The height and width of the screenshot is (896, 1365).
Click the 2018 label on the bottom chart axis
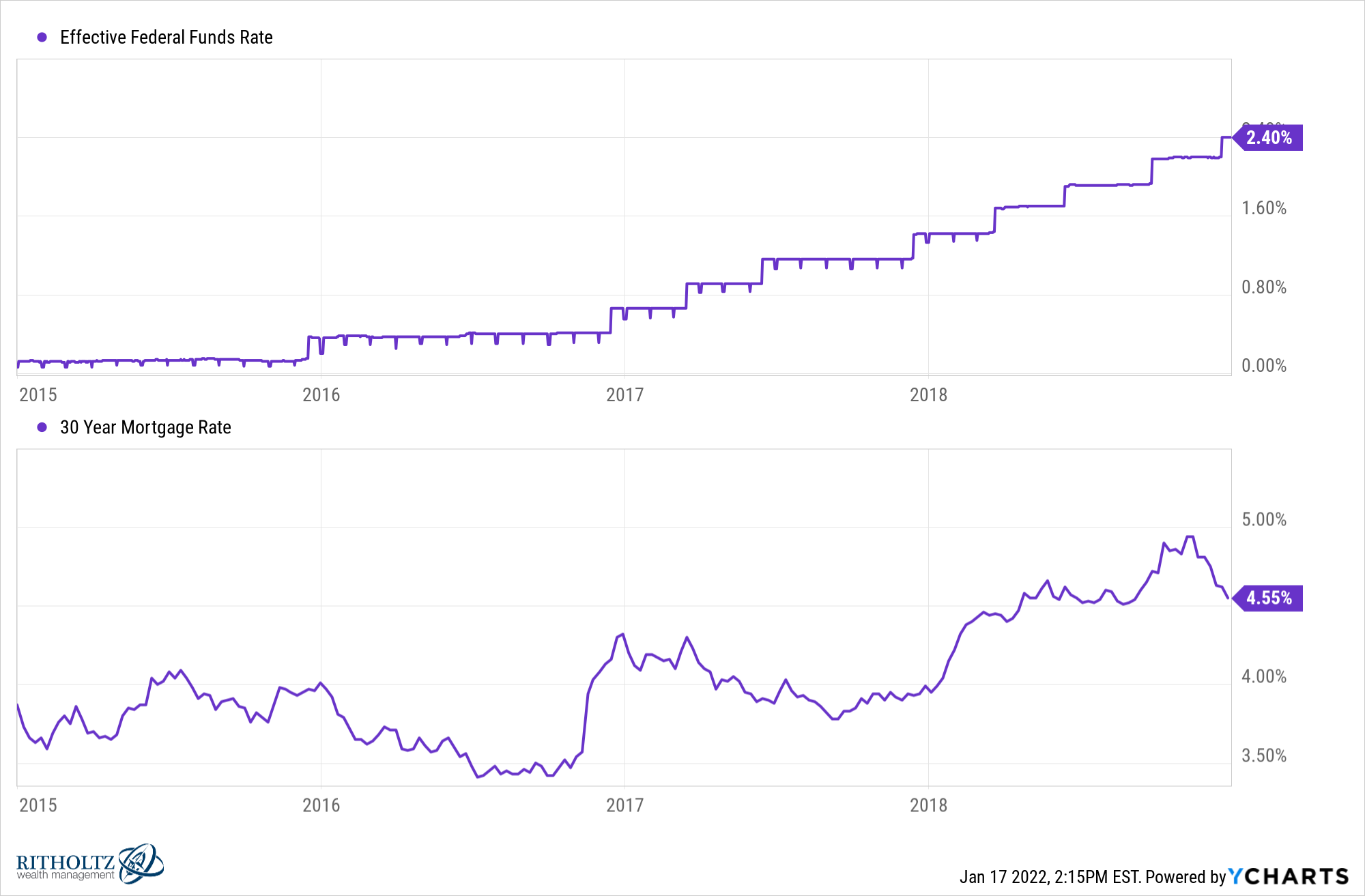coord(928,805)
